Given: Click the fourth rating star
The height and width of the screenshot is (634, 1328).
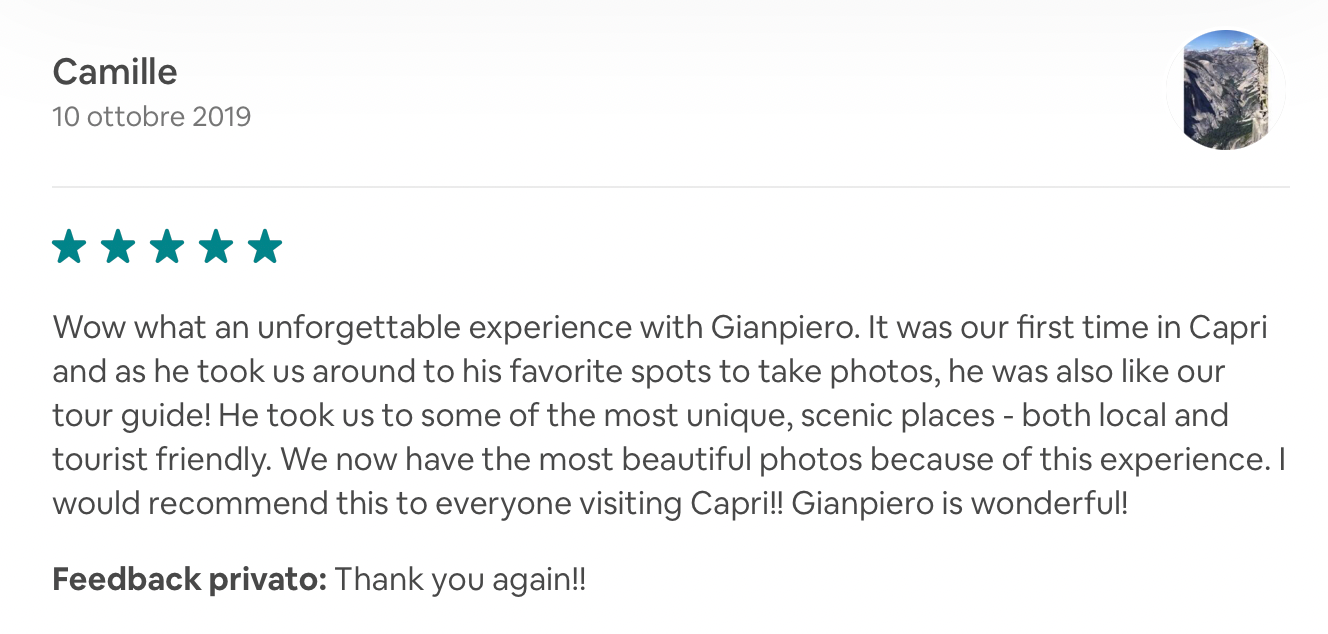Looking at the screenshot, I should (216, 246).
